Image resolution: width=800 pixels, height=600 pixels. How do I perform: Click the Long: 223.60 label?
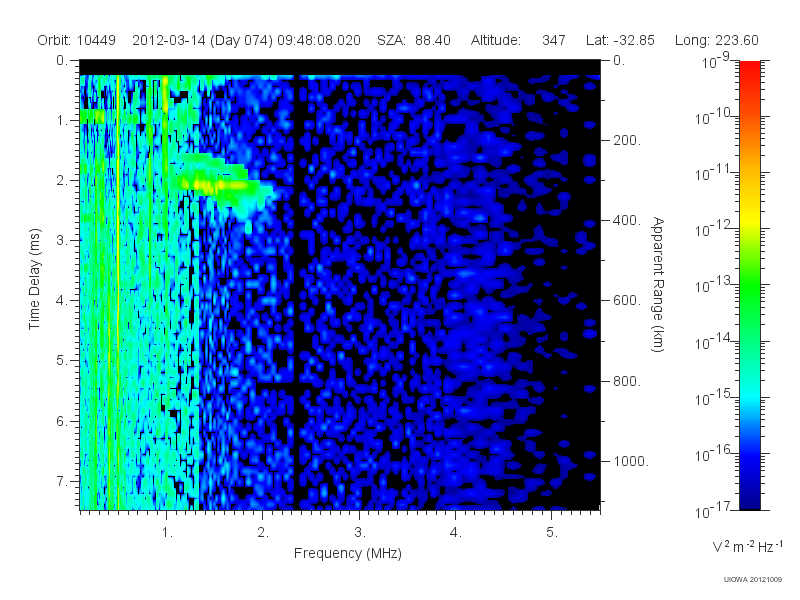tap(716, 40)
